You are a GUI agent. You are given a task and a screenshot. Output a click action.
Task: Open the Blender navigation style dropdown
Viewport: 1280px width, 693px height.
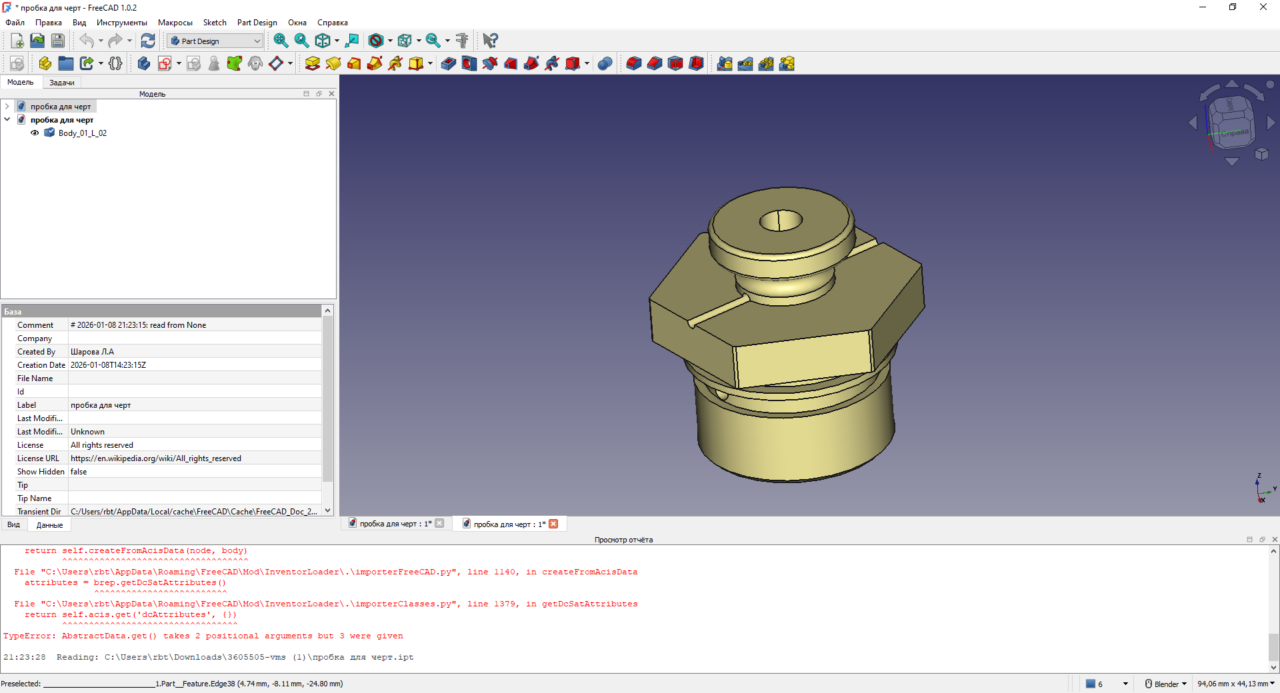(x=1166, y=684)
